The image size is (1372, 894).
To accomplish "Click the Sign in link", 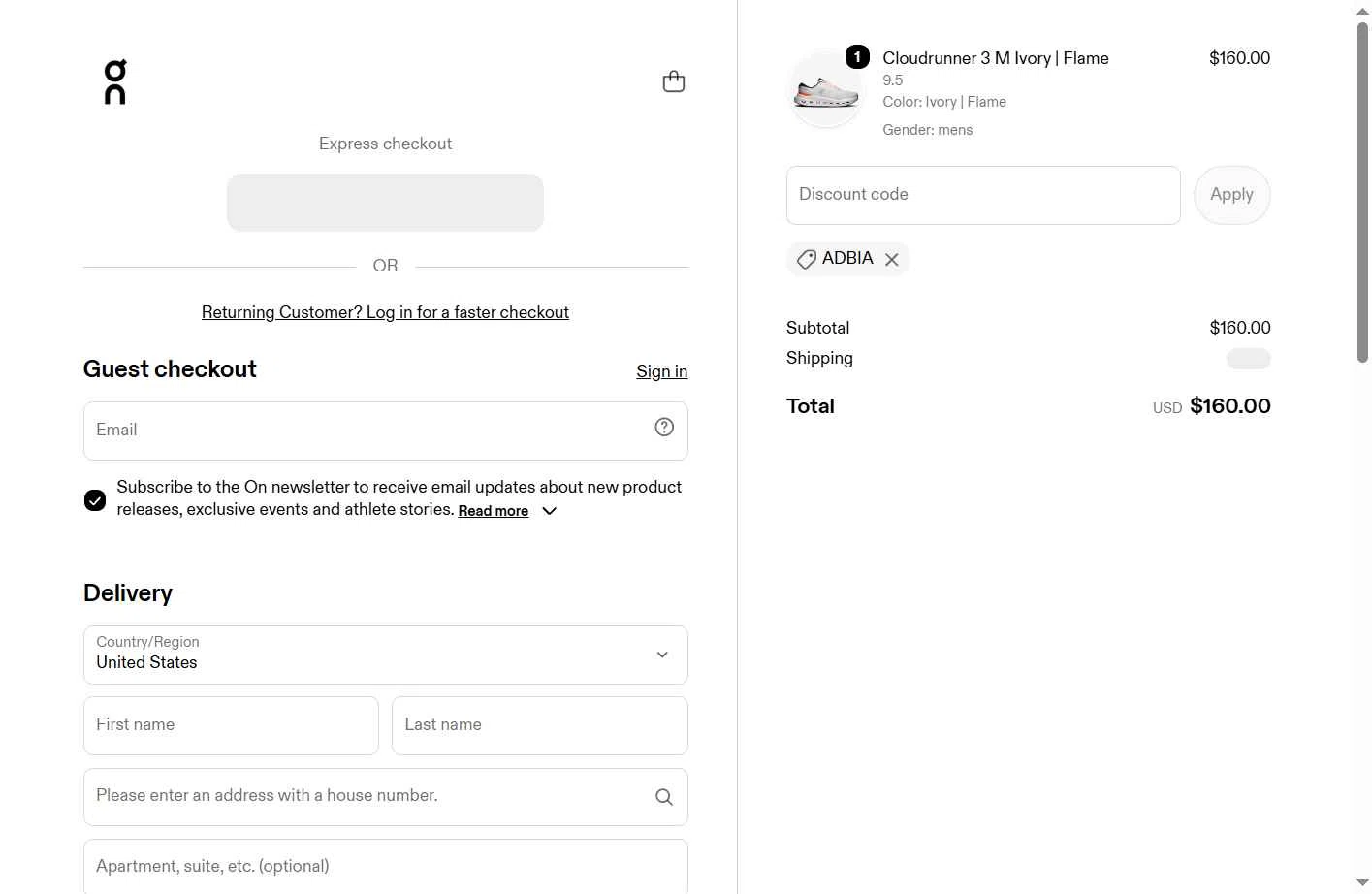I will pyautogui.click(x=662, y=371).
